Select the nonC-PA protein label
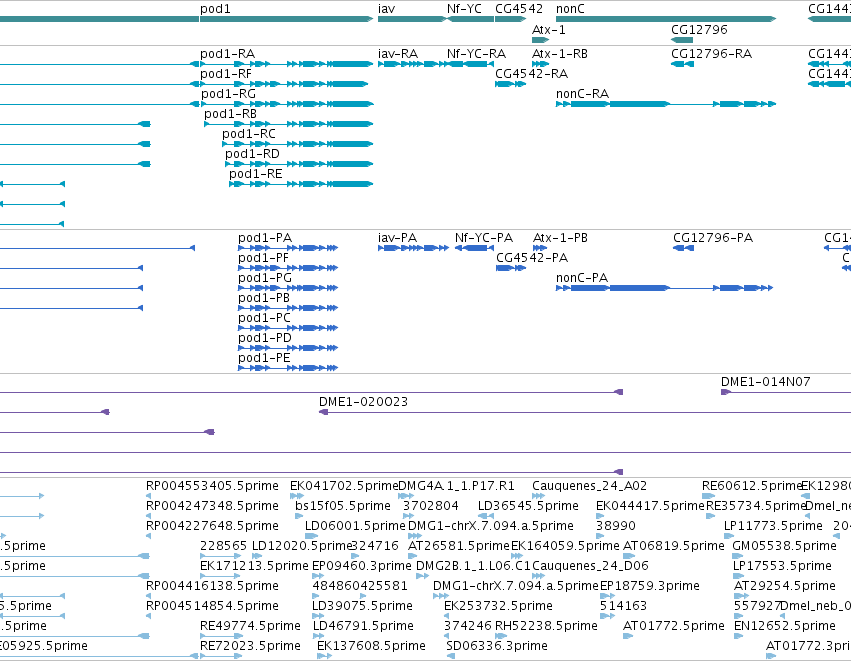The width and height of the screenshot is (851, 661). (x=582, y=278)
